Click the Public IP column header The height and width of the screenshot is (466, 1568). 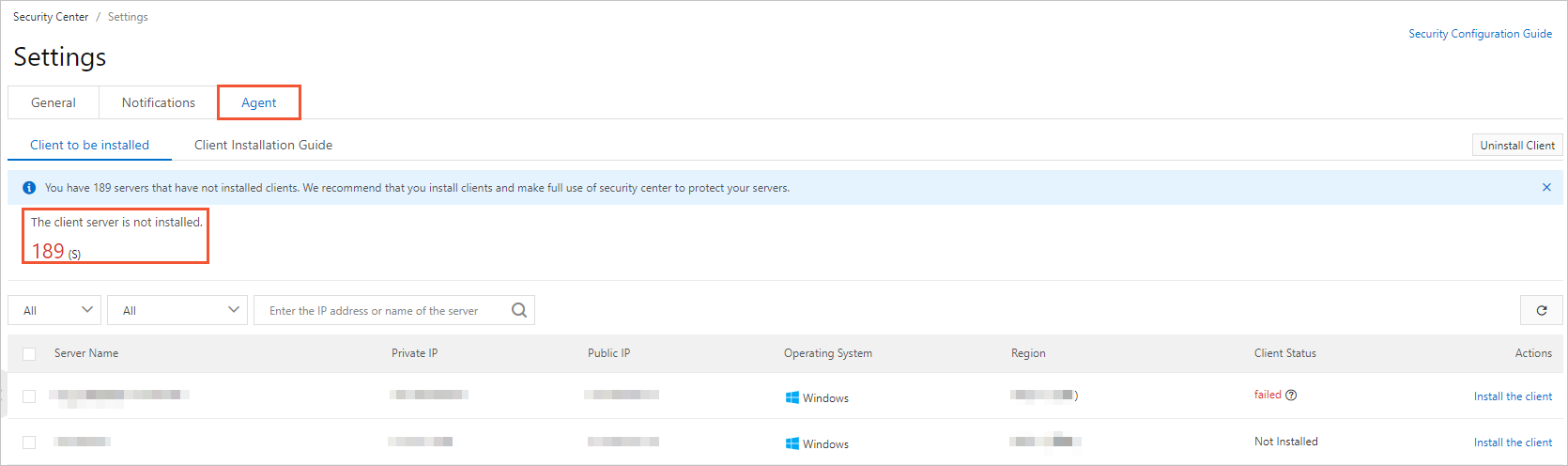[609, 353]
